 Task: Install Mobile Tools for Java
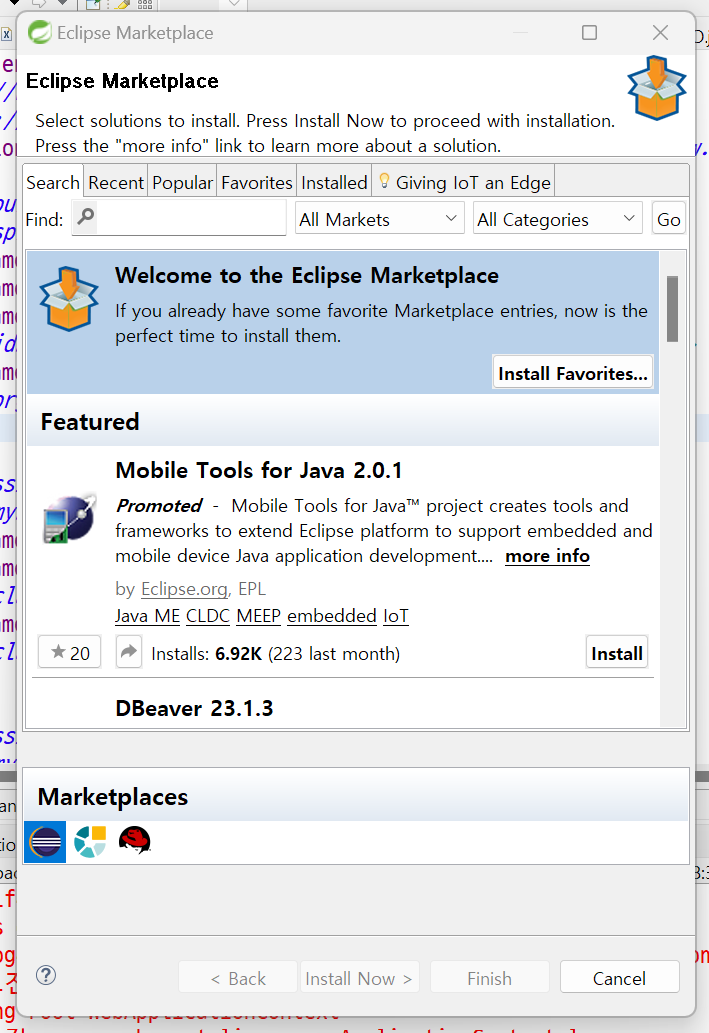(617, 652)
